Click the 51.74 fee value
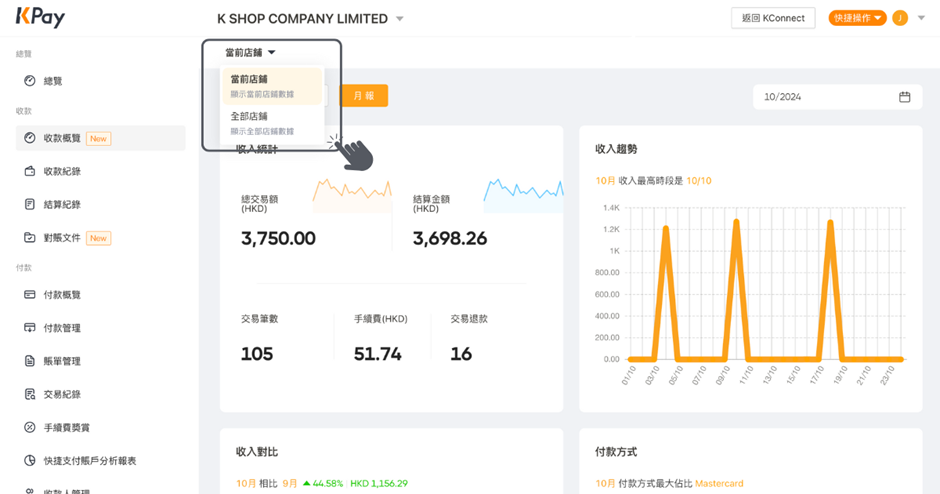Screen dimensions: 940x494 click(x=378, y=354)
